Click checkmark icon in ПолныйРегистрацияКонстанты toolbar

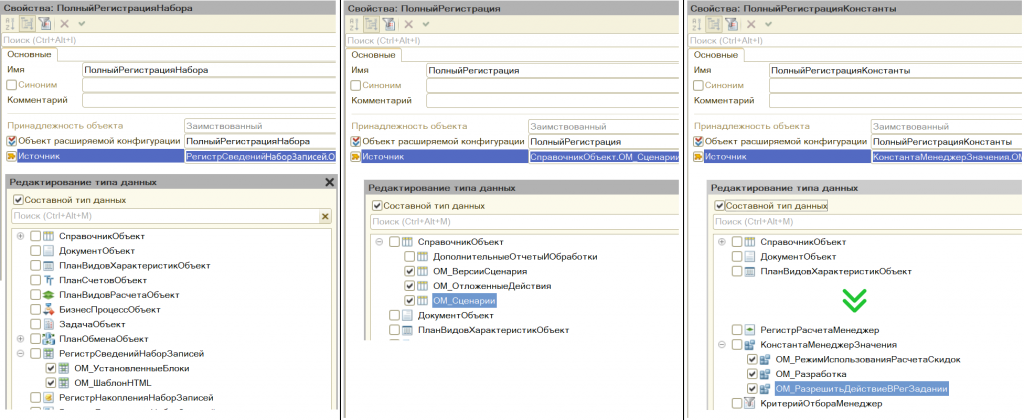coord(769,24)
